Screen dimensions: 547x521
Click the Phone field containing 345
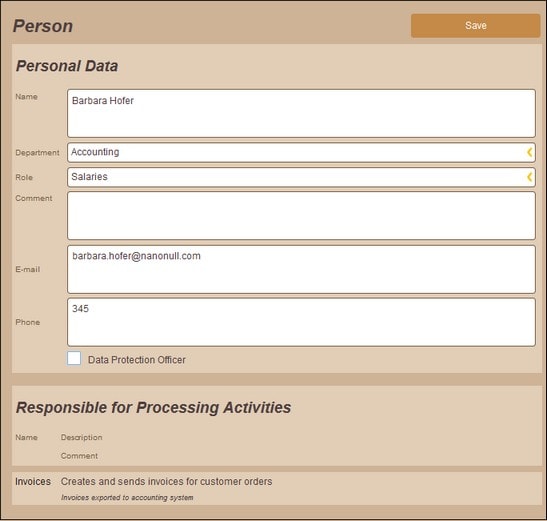click(x=301, y=322)
